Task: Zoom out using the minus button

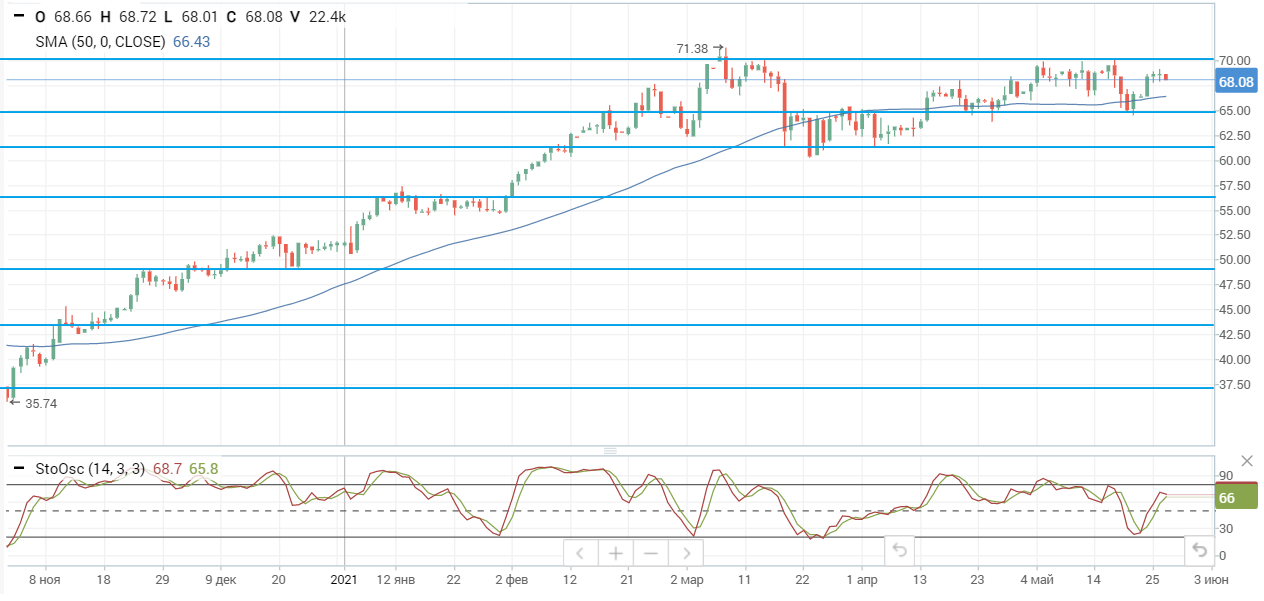Action: (651, 553)
